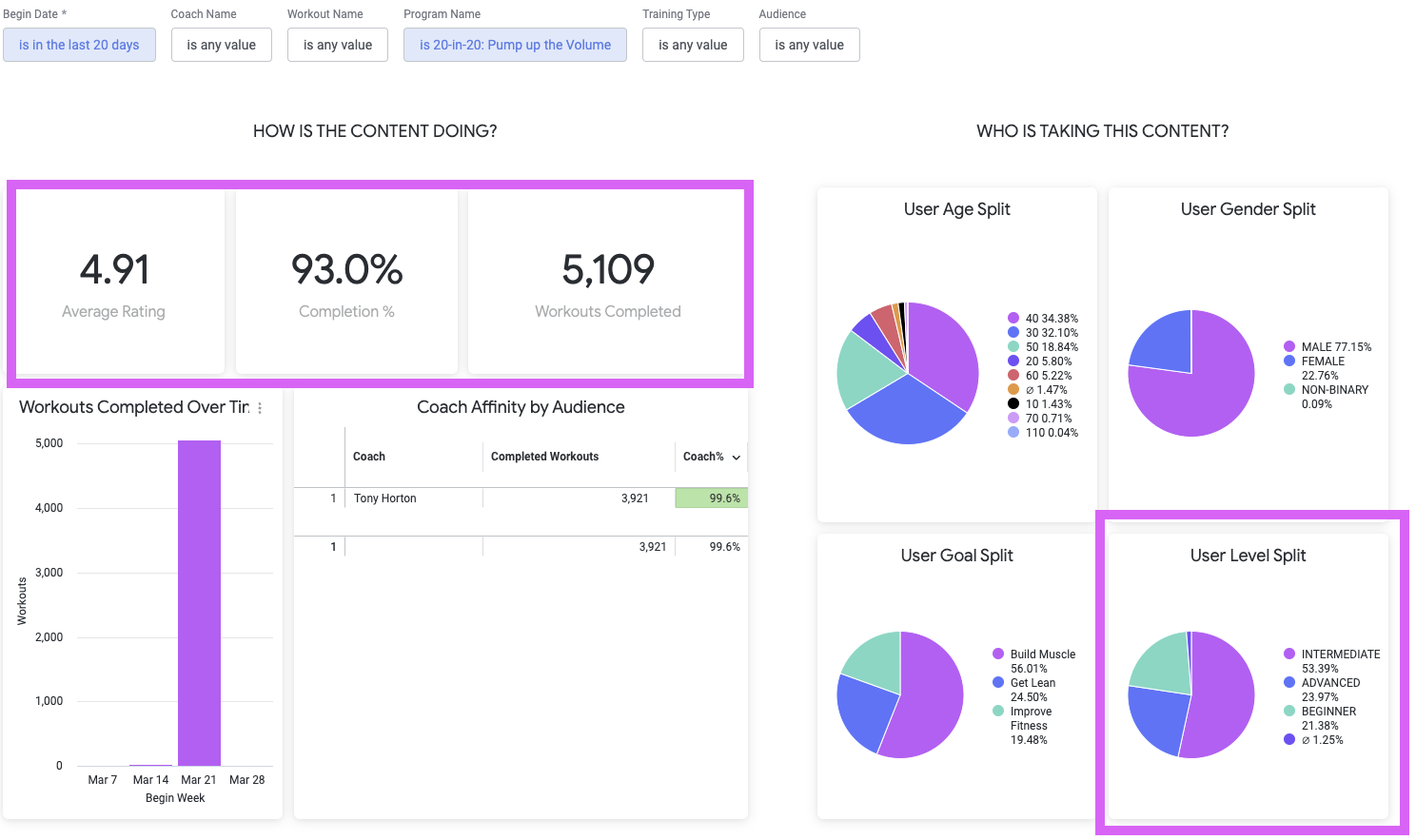Open the Coach Name filter 'is any value'
Image resolution: width=1416 pixels, height=840 pixels.
(x=222, y=45)
